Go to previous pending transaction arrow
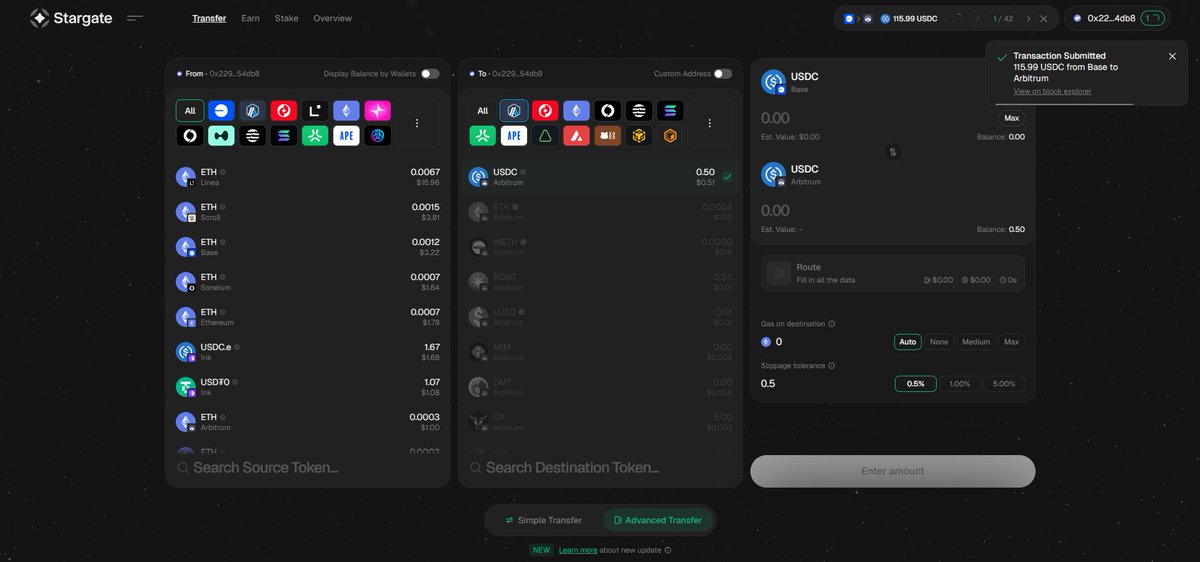This screenshot has width=1200, height=562. point(977,19)
